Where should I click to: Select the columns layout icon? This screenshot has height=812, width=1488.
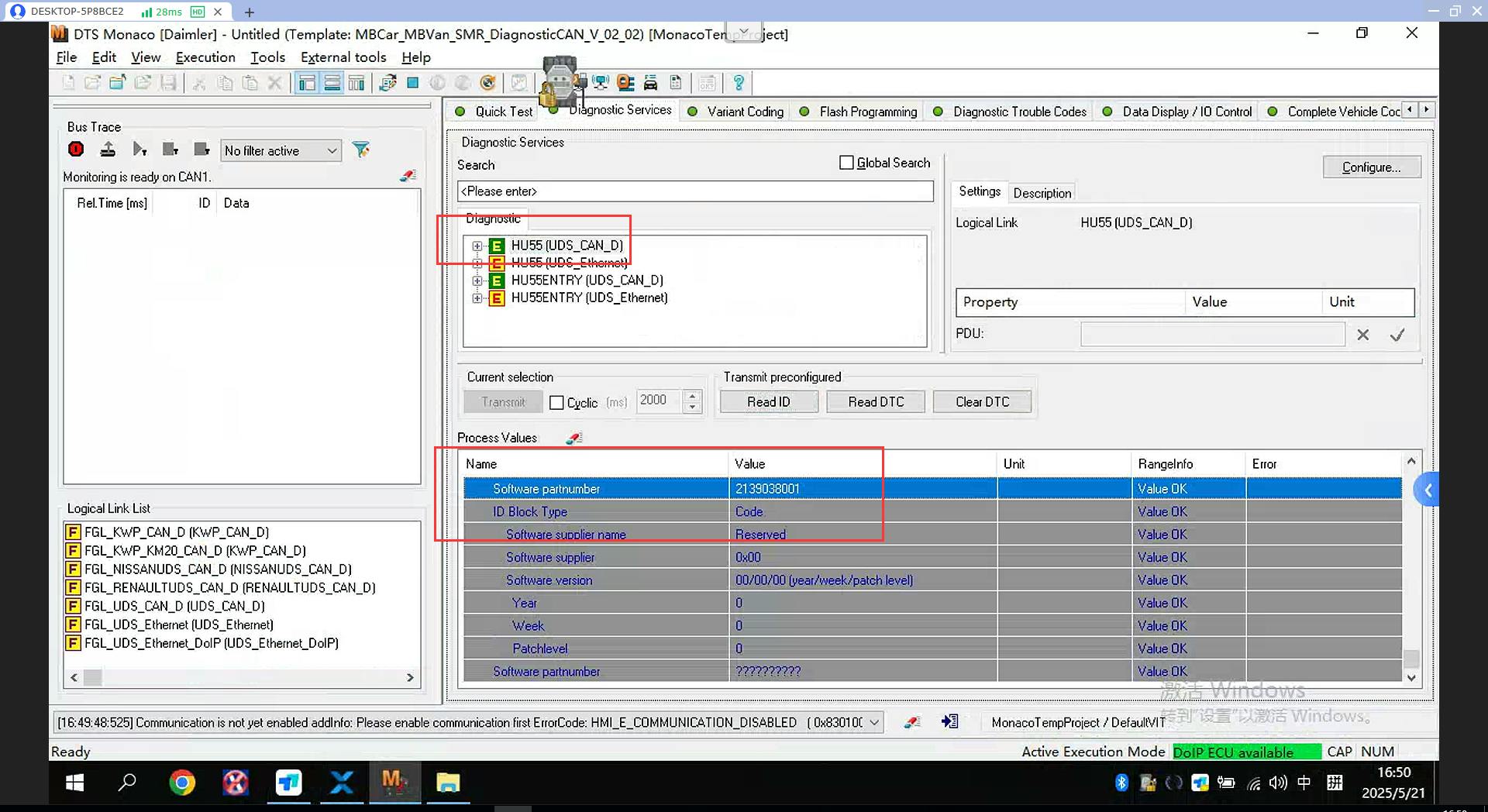click(356, 83)
